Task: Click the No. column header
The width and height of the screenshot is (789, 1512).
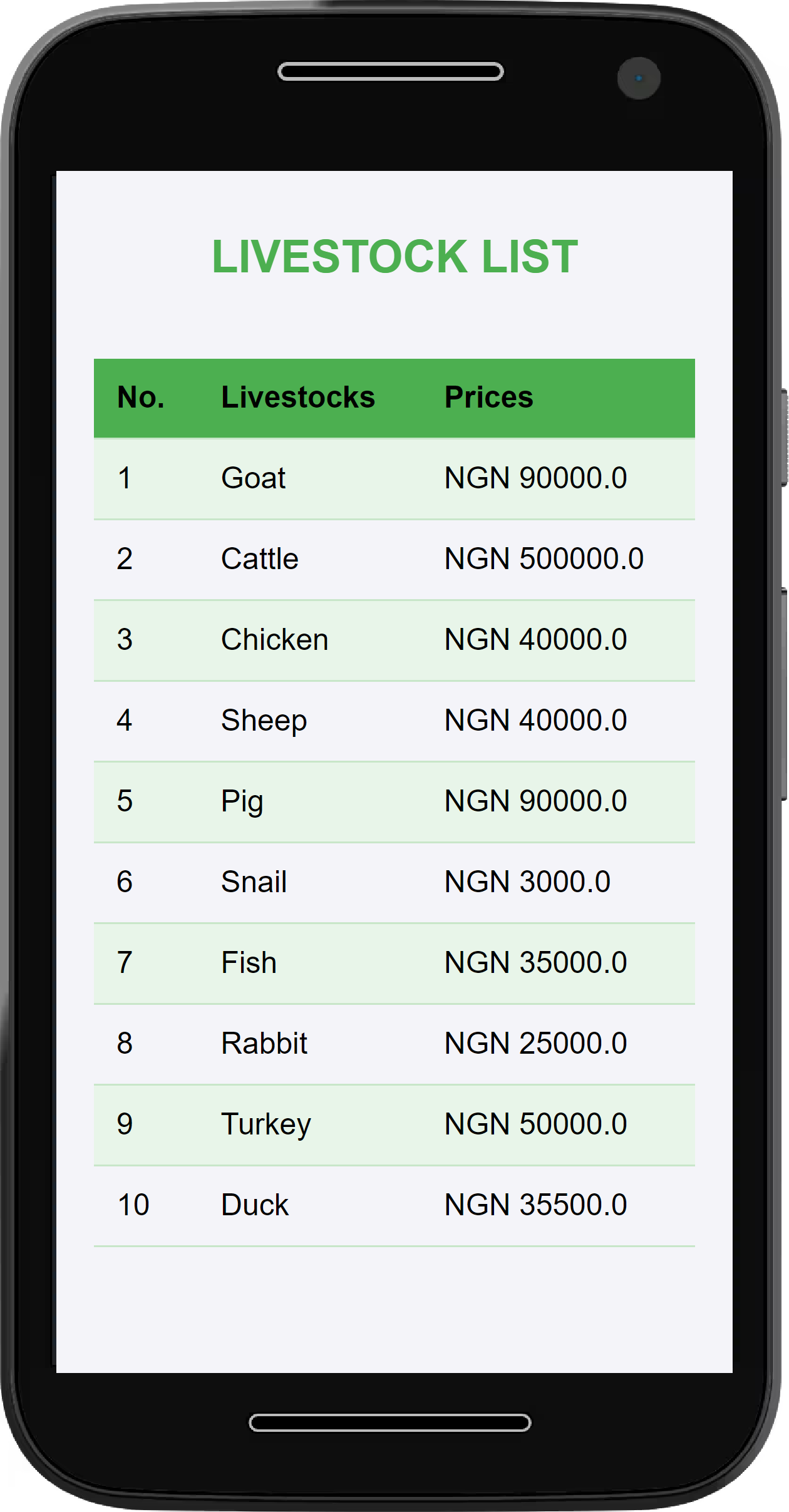Action: [141, 397]
